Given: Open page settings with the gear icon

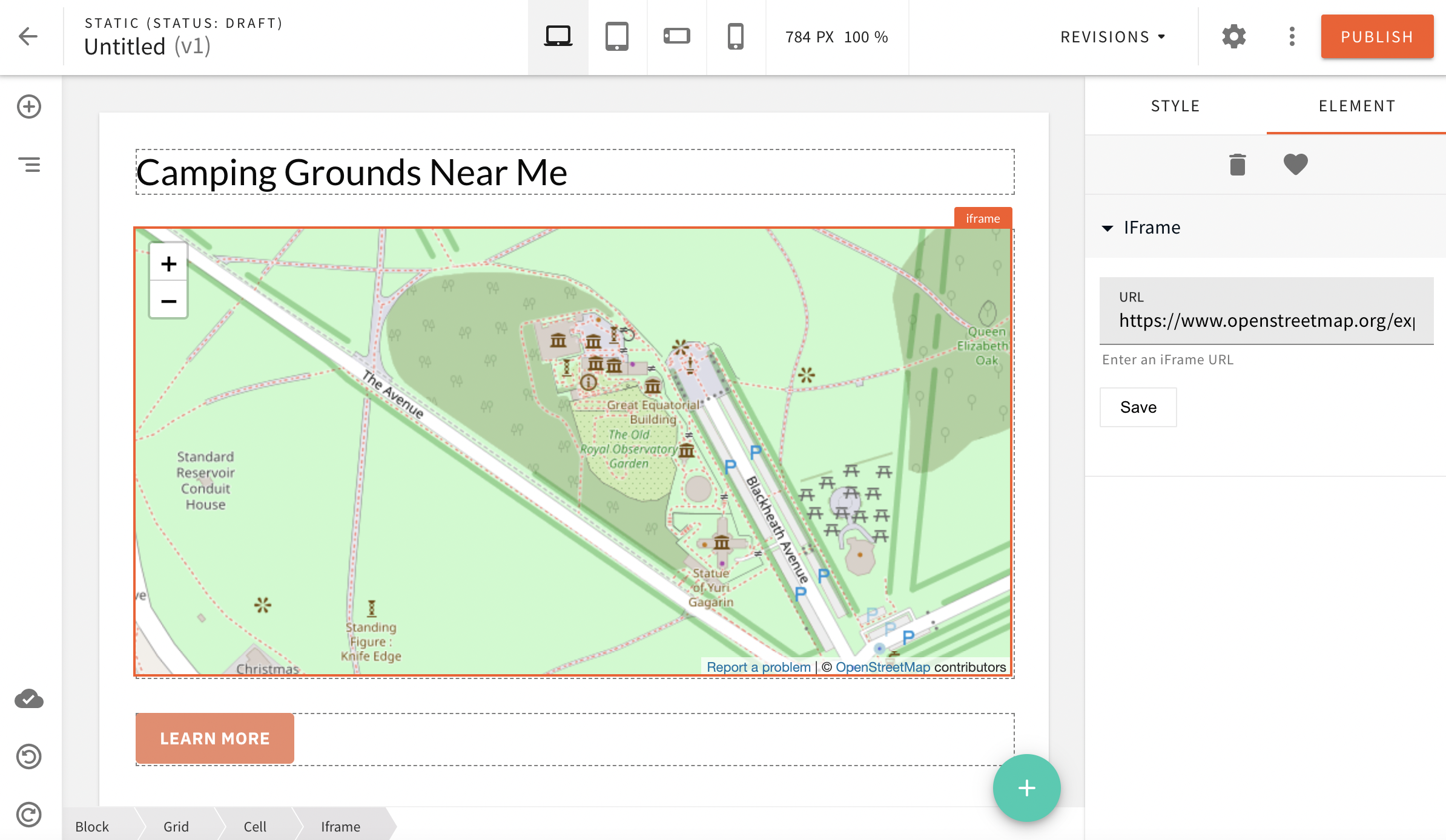Looking at the screenshot, I should (x=1234, y=36).
